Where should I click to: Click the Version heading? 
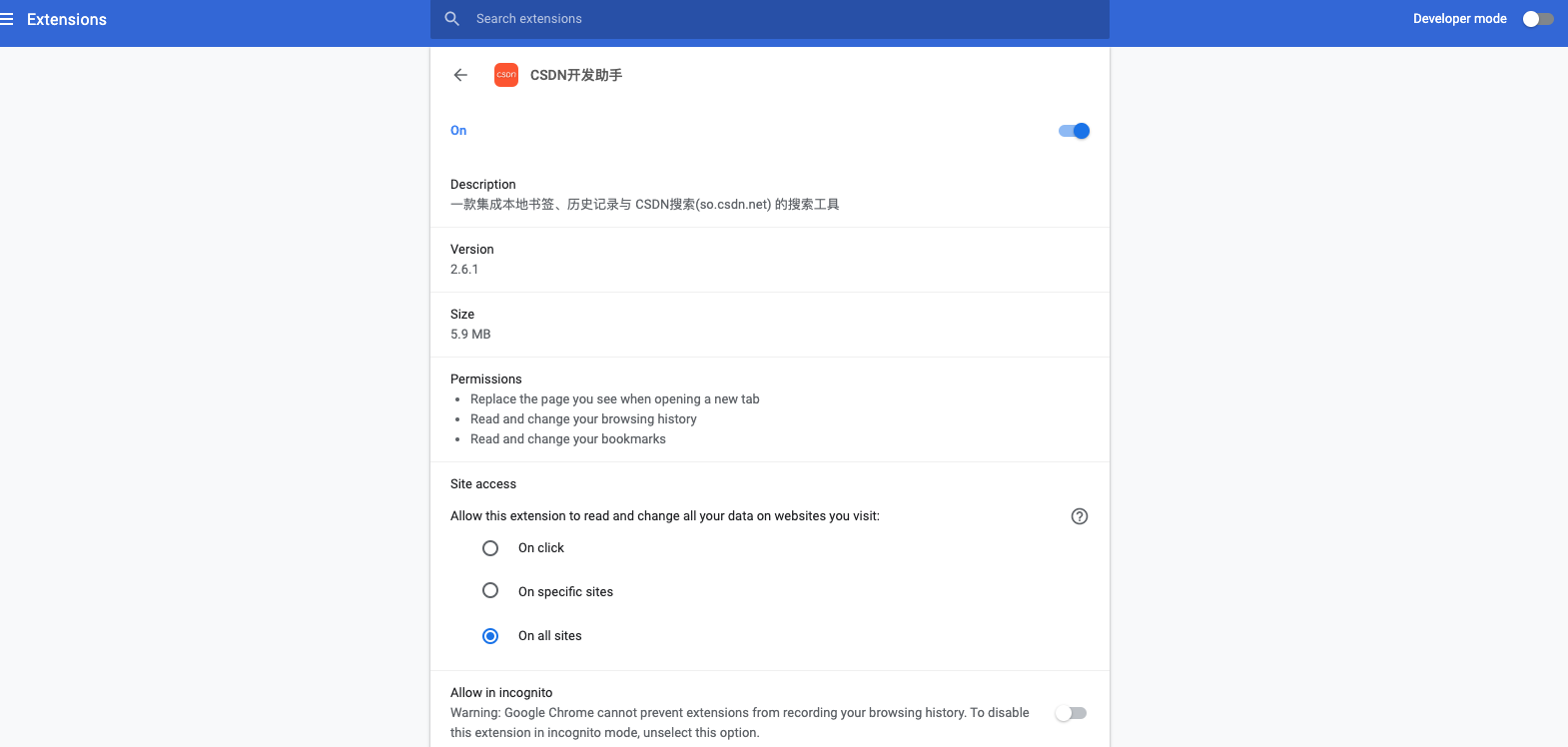click(472, 250)
